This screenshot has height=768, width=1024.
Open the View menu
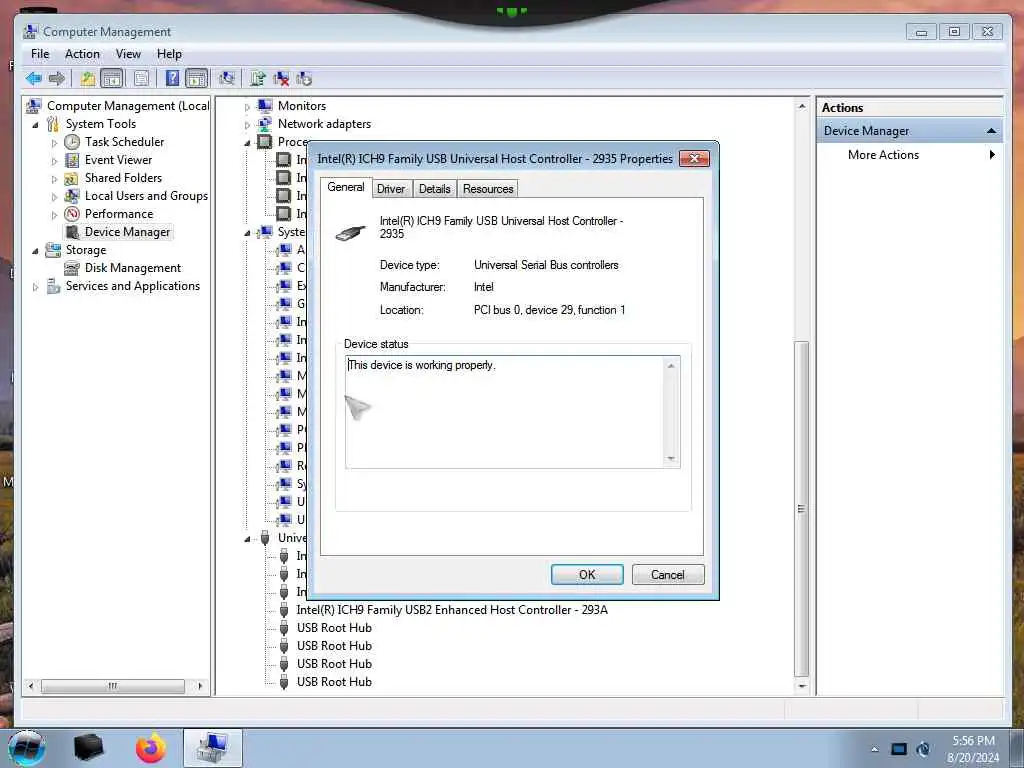128,54
